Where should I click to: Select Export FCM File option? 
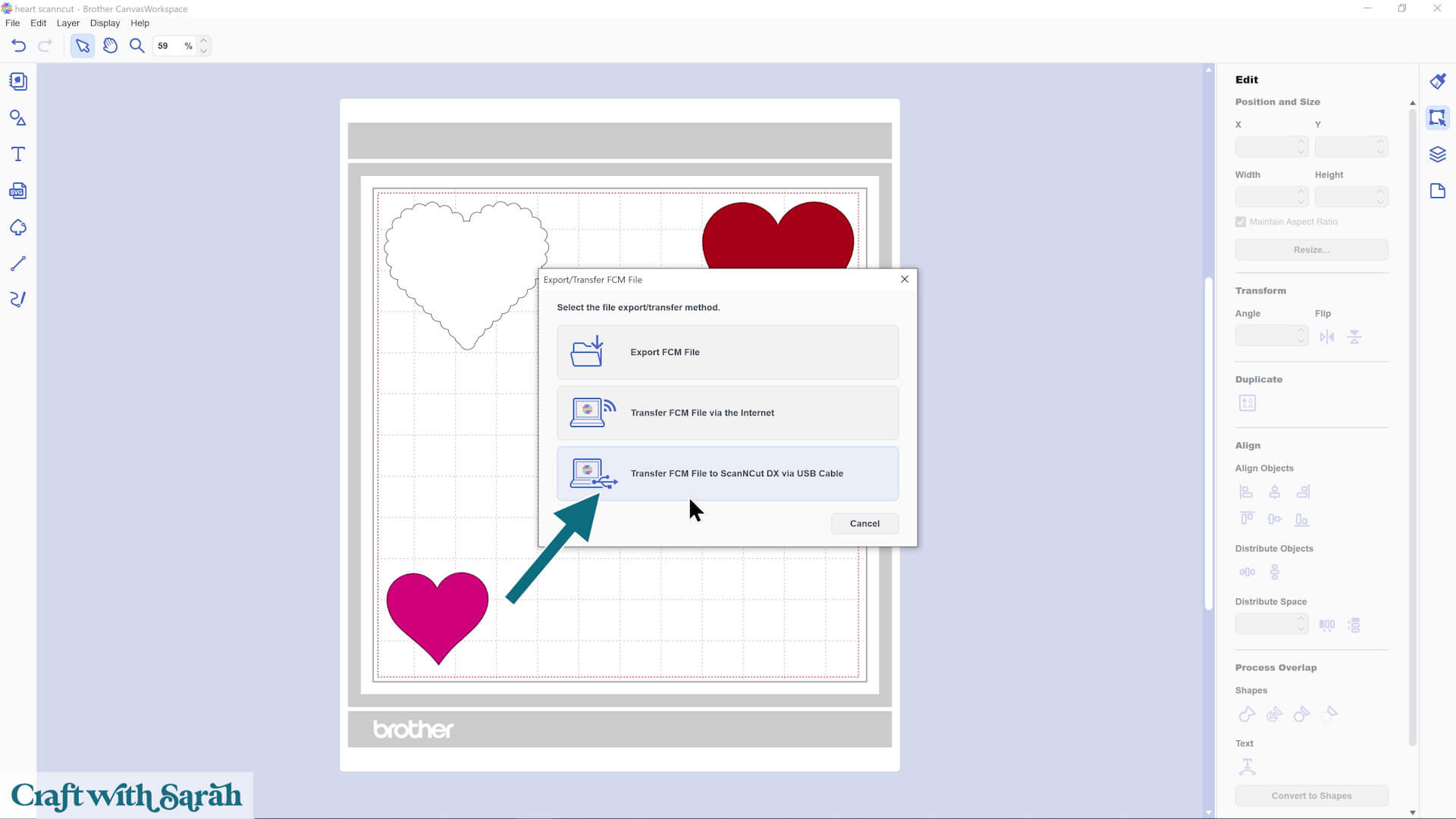point(727,353)
